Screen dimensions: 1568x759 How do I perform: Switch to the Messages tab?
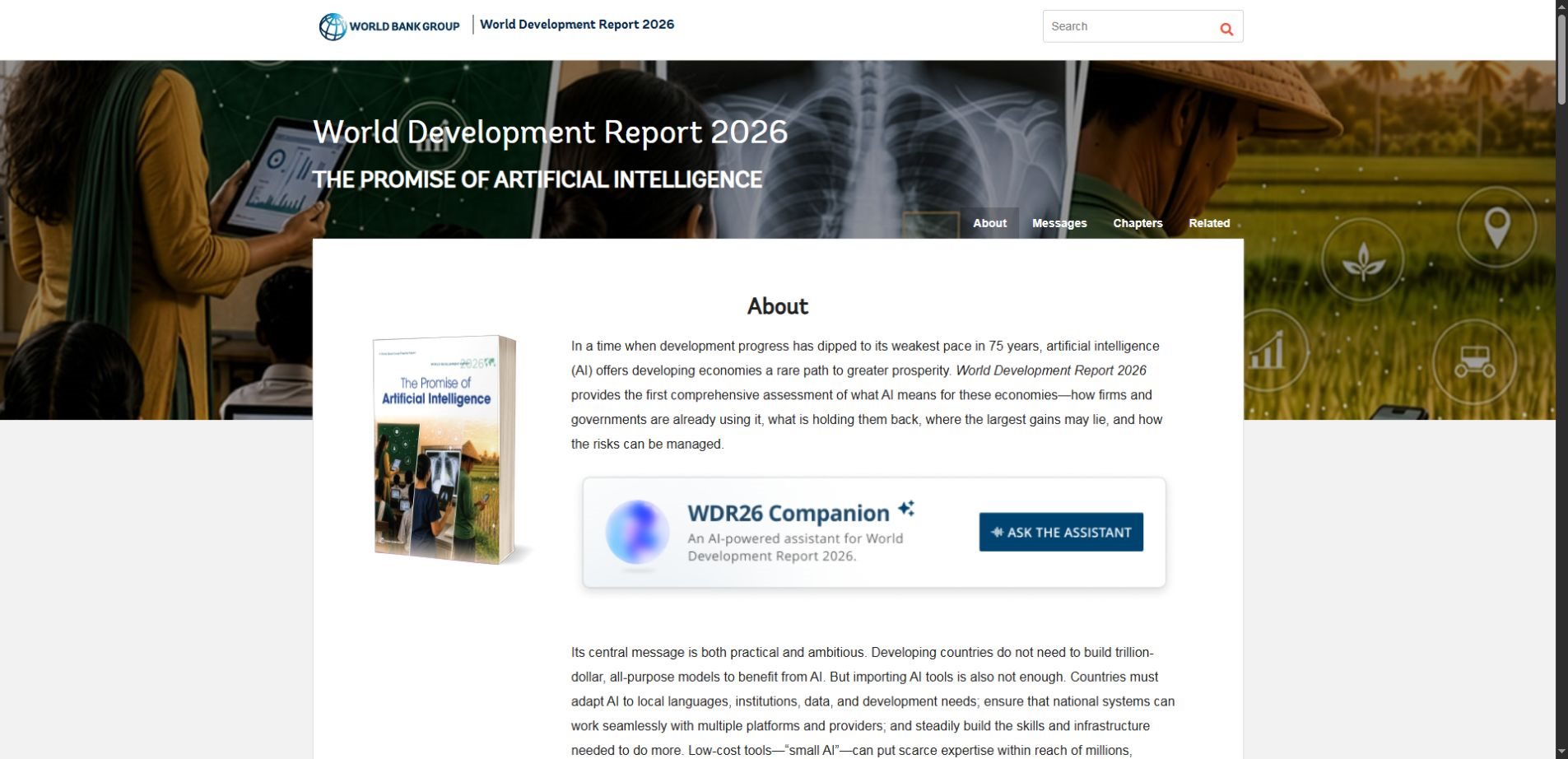coord(1059,223)
